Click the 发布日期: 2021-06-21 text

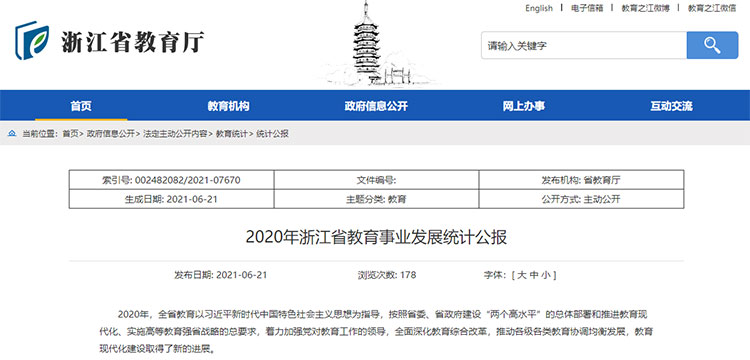[x=221, y=275]
